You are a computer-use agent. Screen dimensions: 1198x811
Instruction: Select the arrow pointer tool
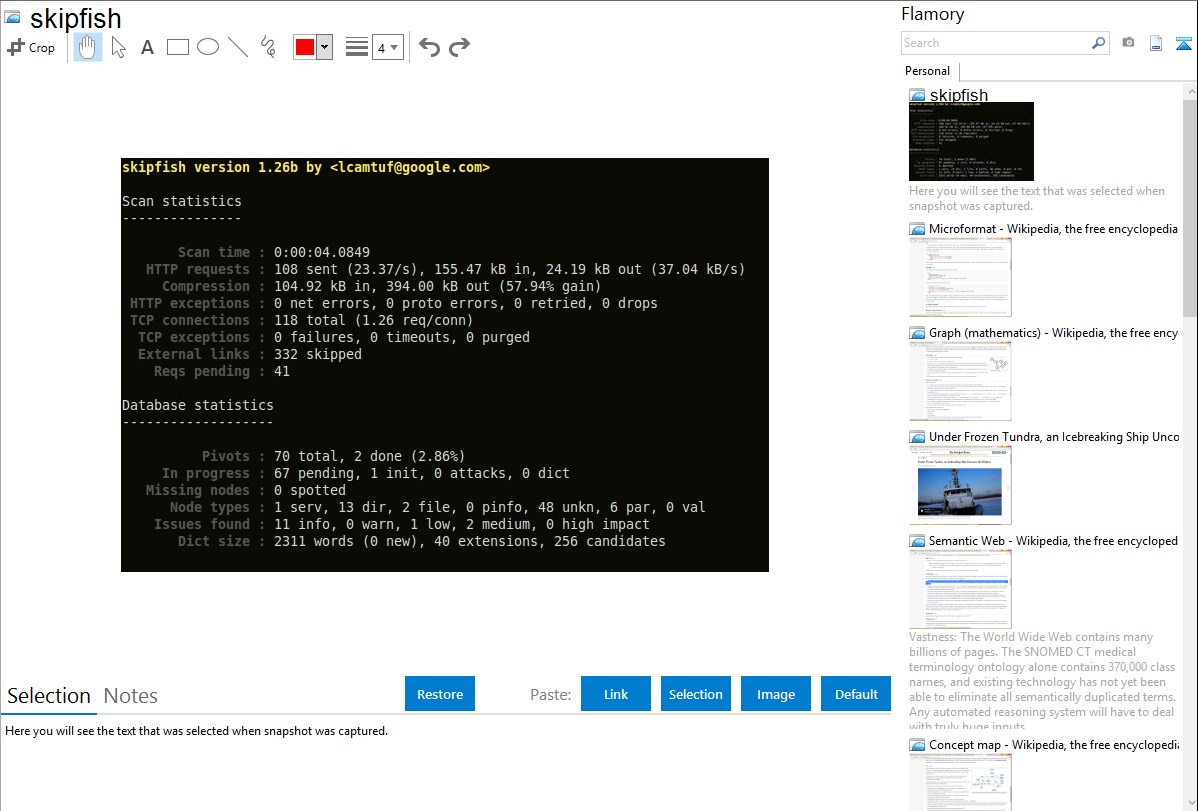coord(118,47)
